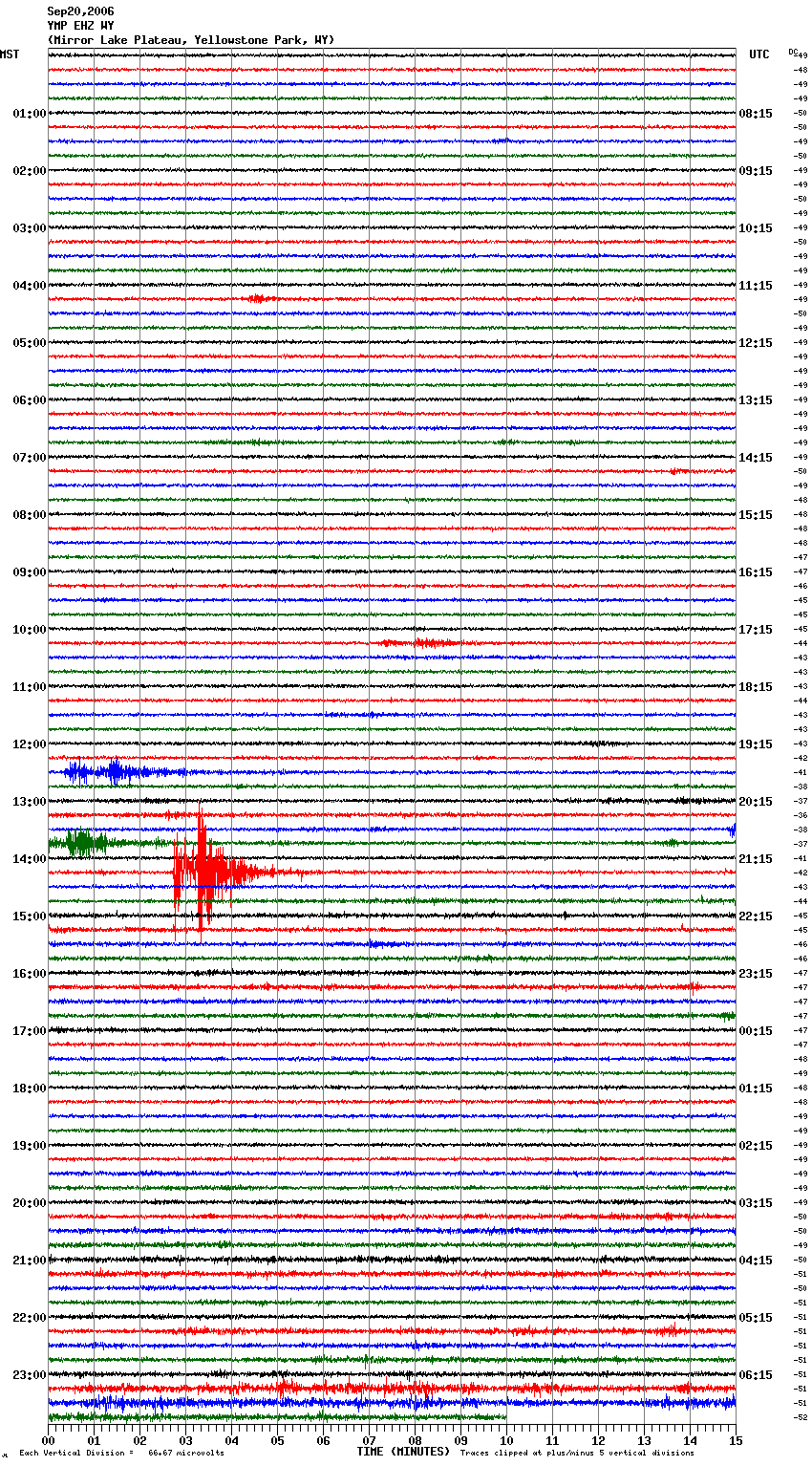This screenshot has width=812, height=1466.
Task: Click the 17:15 UTC time label
Action: point(756,630)
